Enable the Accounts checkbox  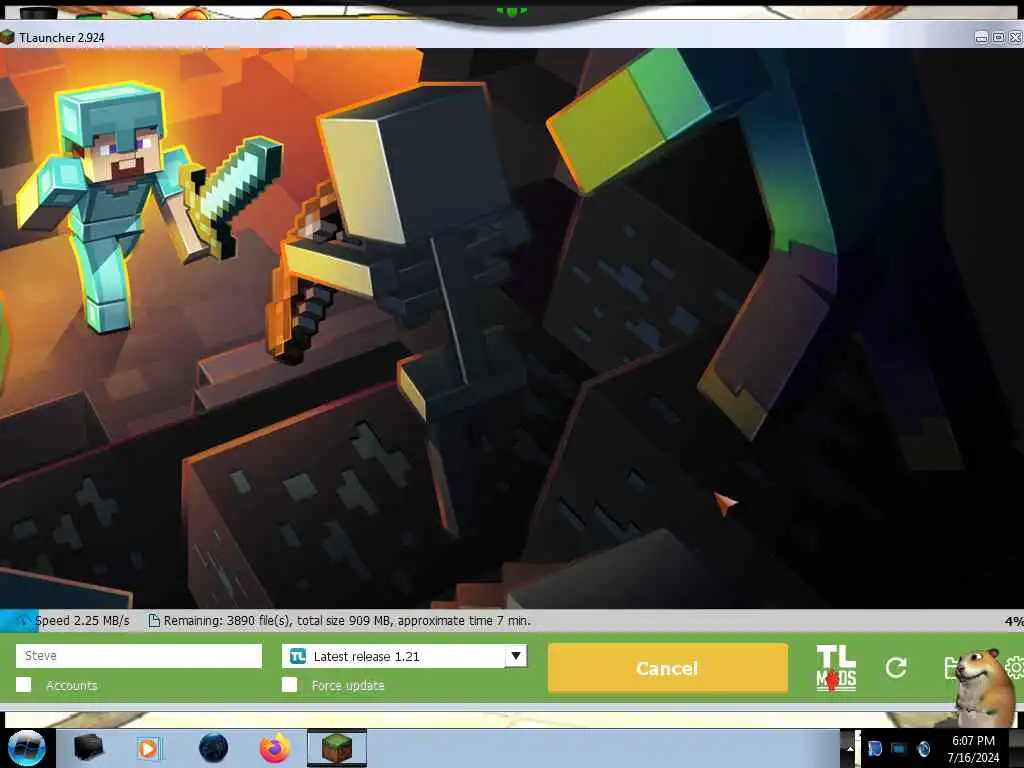(24, 684)
